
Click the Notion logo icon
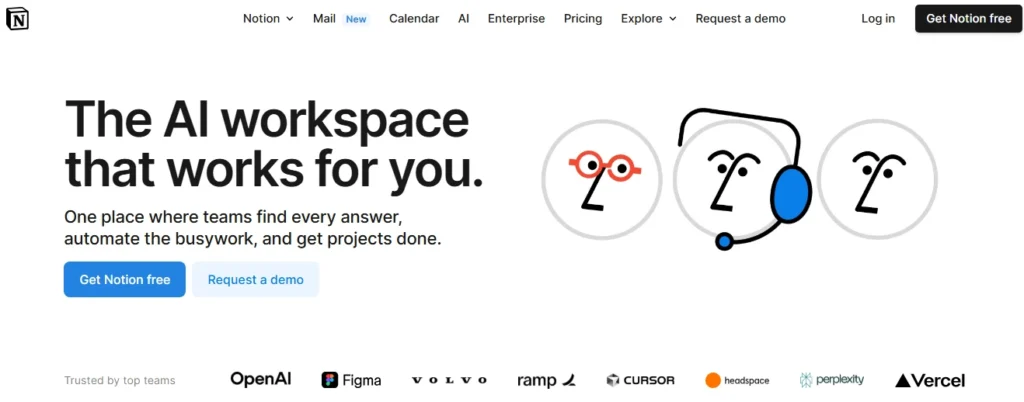pyautogui.click(x=18, y=19)
